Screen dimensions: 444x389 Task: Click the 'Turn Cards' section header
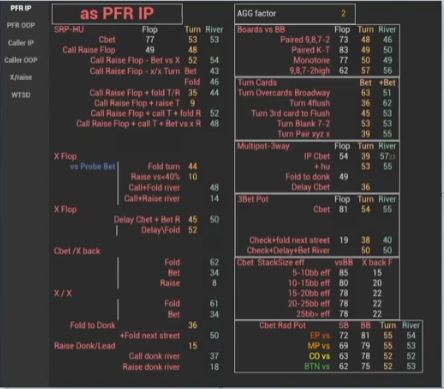pos(257,82)
